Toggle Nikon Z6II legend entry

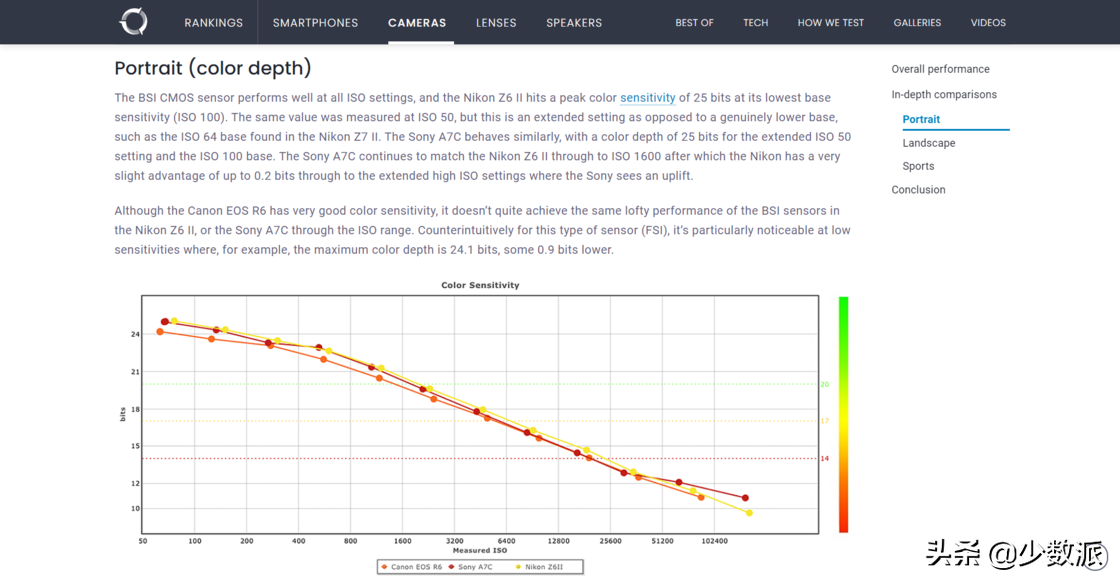tap(539, 567)
